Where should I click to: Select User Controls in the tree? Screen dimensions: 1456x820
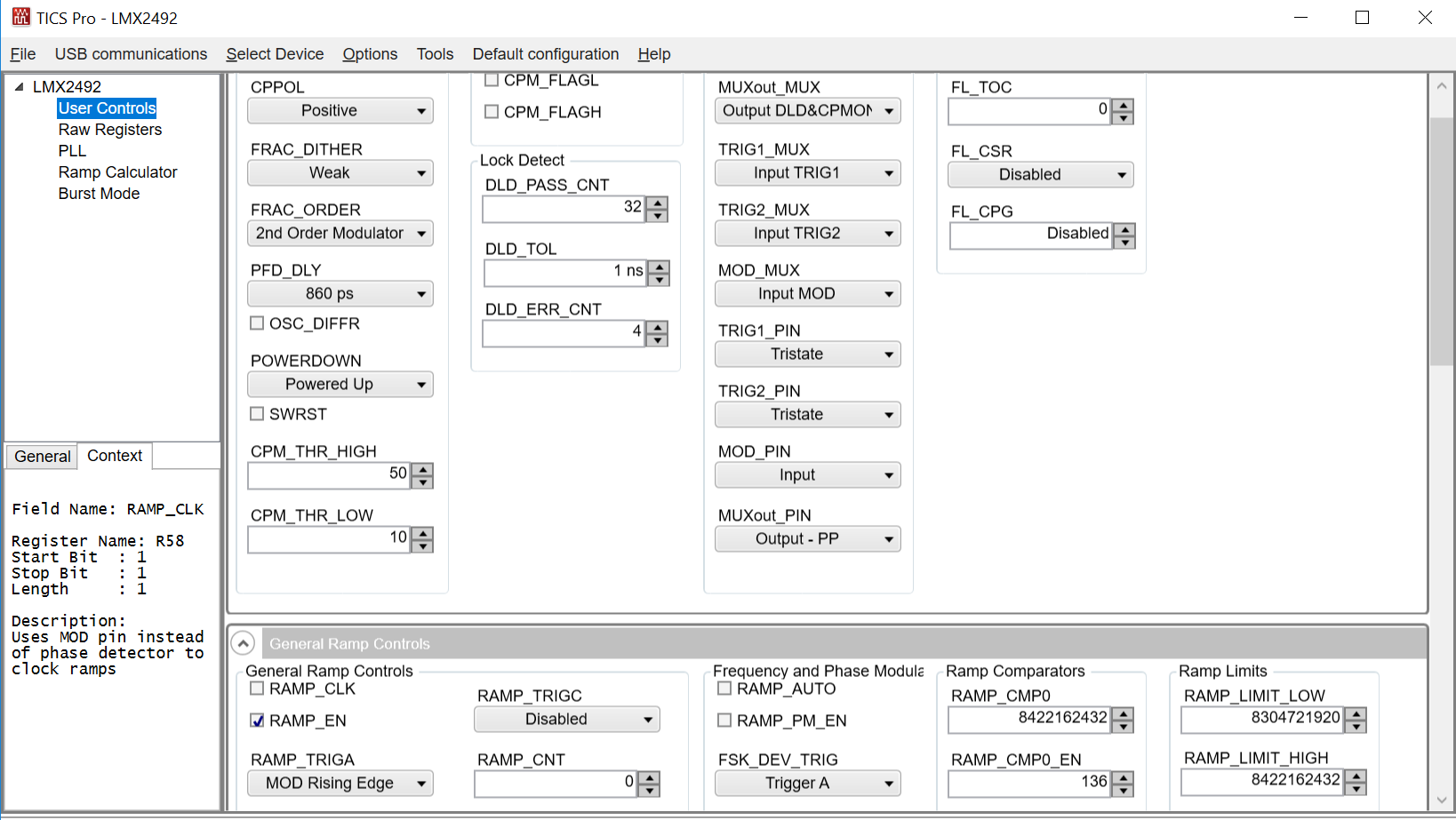click(107, 108)
